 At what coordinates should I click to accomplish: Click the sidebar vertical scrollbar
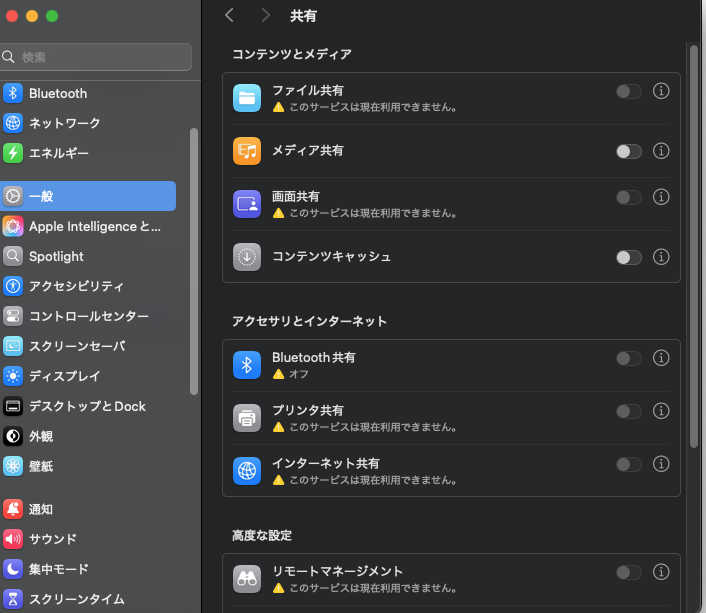coord(194,261)
